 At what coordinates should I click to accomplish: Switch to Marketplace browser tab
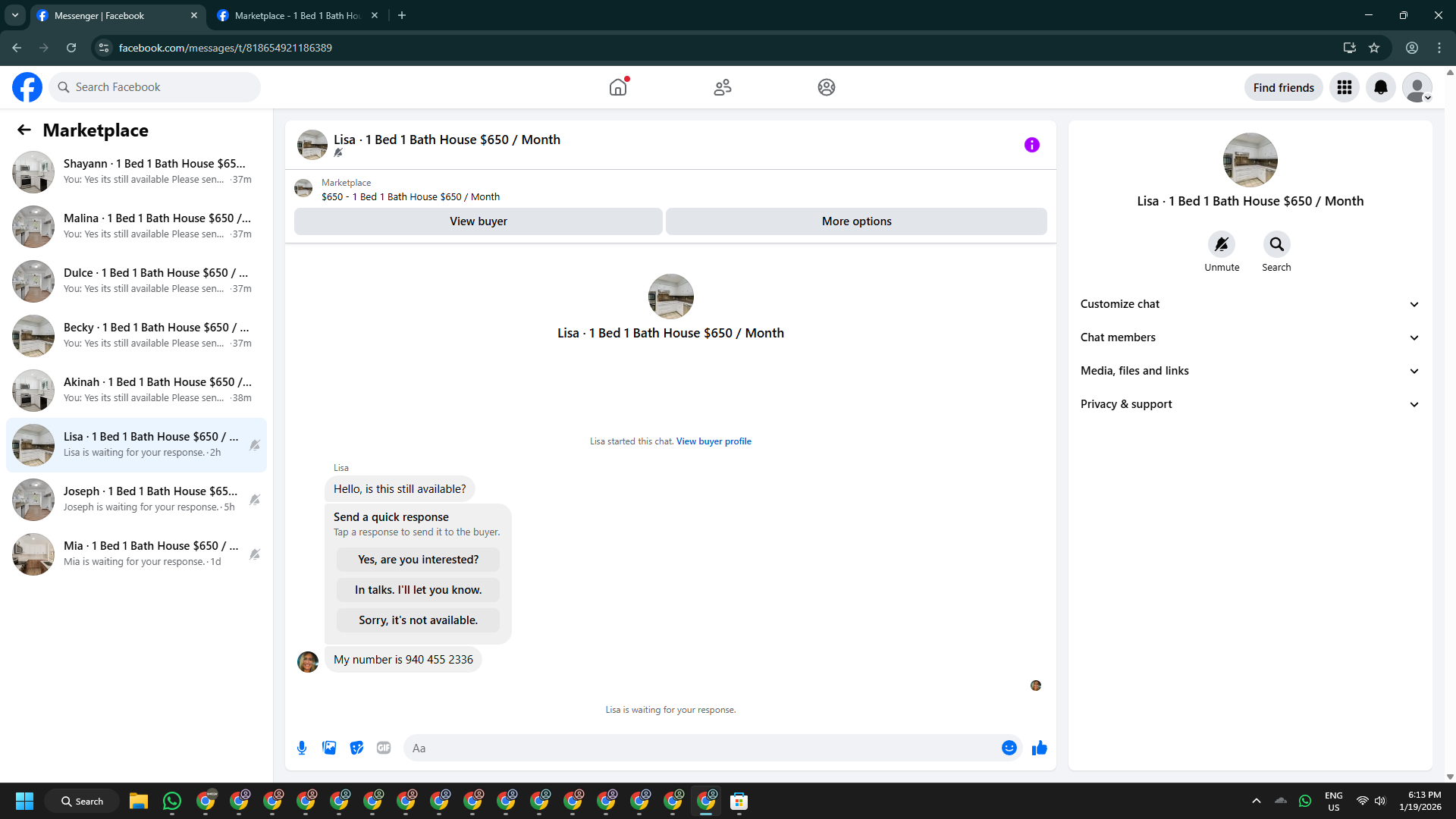297,15
